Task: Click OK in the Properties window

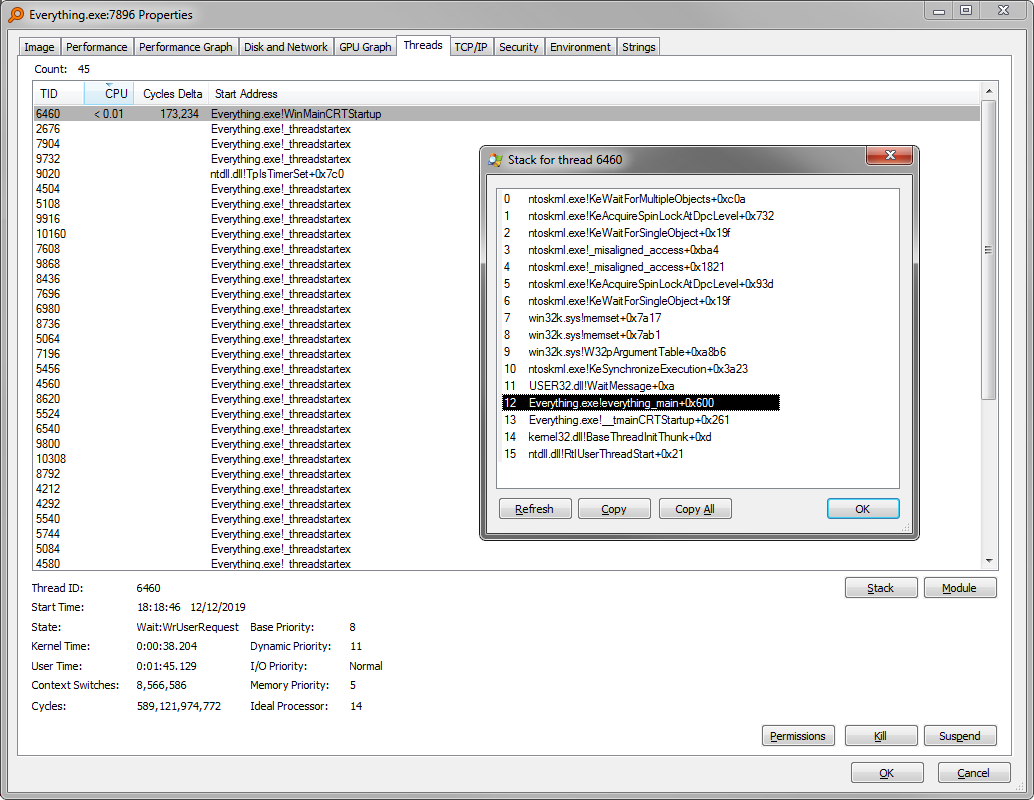Action: pos(887,773)
